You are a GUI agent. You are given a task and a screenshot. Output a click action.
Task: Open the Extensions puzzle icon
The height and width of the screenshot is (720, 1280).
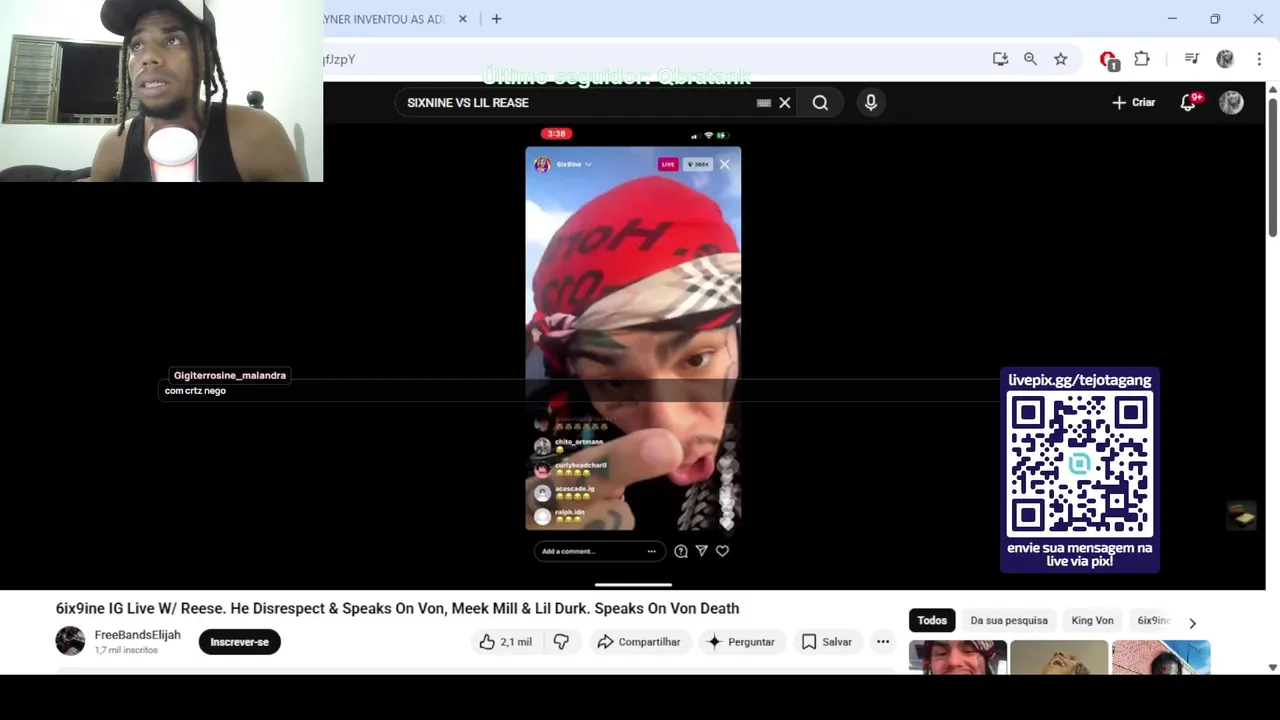pyautogui.click(x=1142, y=59)
